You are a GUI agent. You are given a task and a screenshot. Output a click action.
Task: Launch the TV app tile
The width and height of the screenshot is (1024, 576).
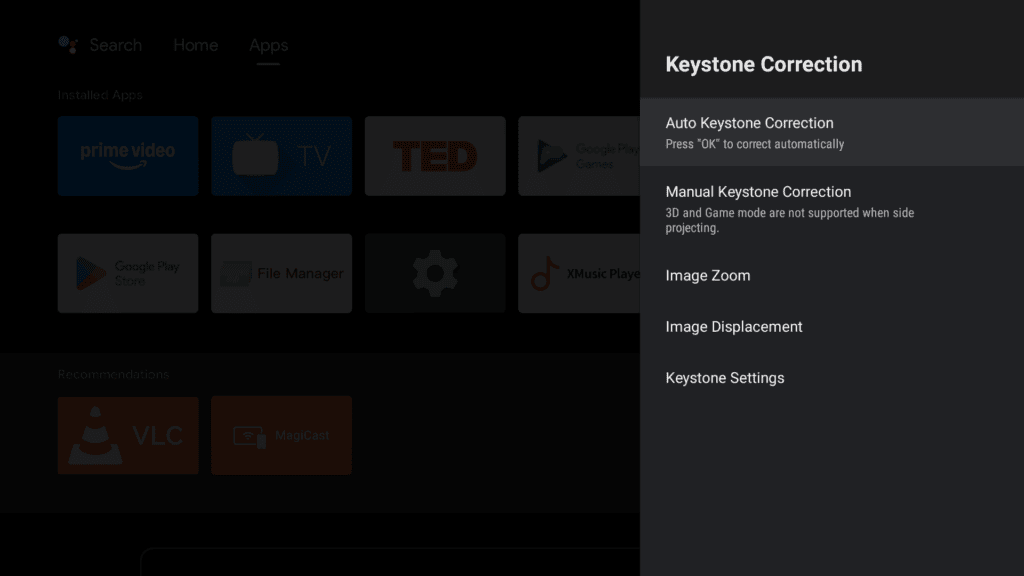[281, 155]
